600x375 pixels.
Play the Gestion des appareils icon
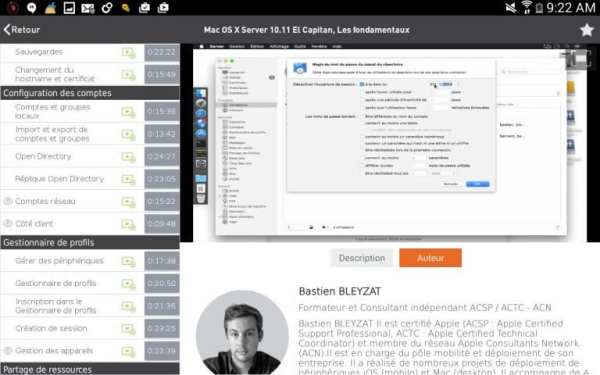tap(129, 351)
